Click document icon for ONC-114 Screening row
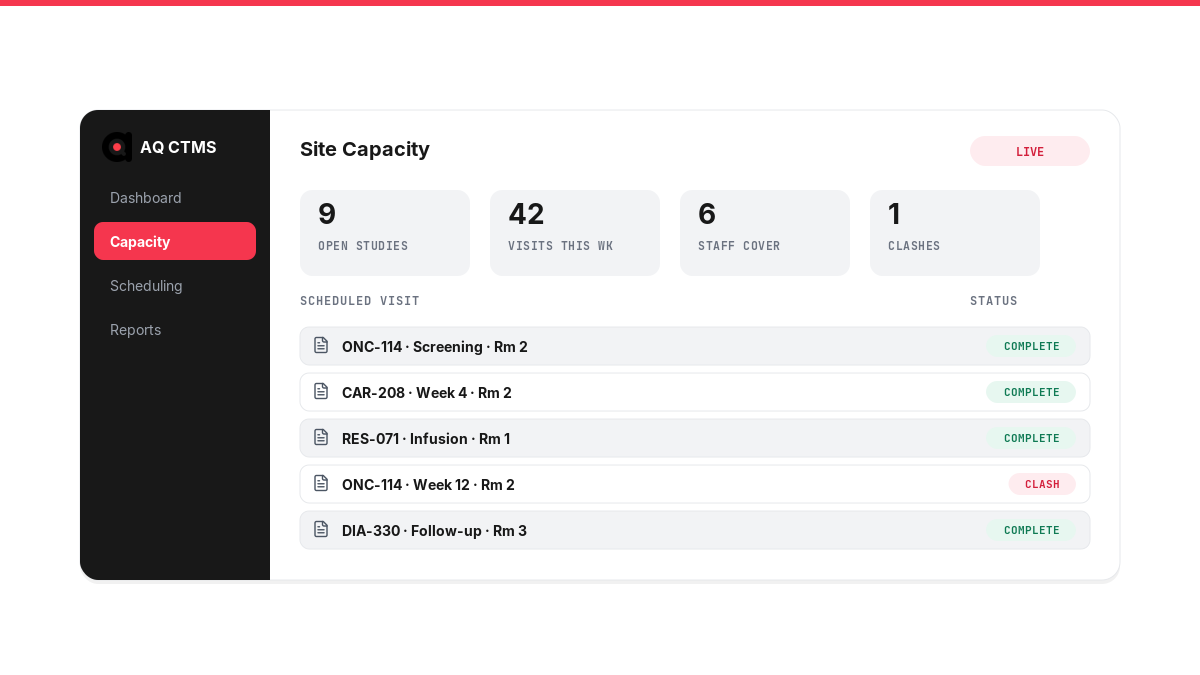The height and width of the screenshot is (675, 1200). (x=321, y=345)
